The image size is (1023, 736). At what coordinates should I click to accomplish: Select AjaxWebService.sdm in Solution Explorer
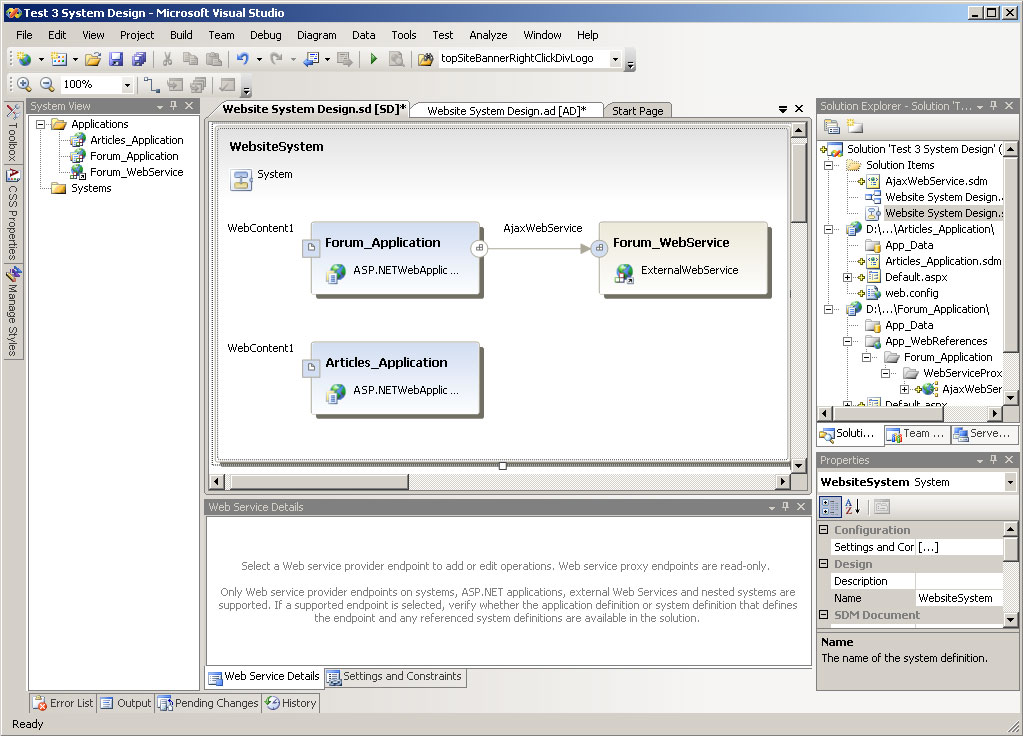(x=936, y=181)
